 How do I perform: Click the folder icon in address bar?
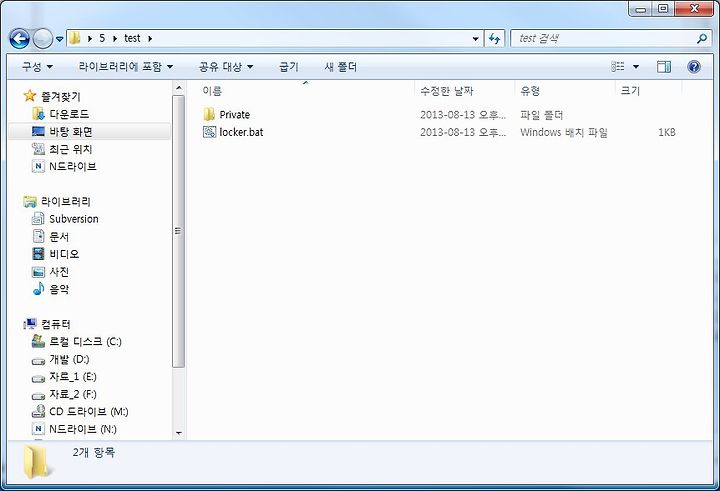point(75,38)
